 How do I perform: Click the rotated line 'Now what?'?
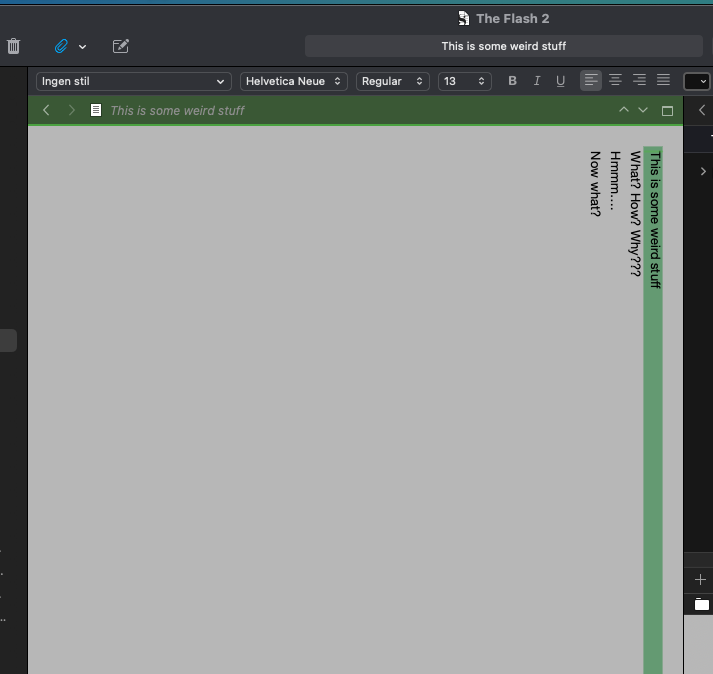coord(595,184)
